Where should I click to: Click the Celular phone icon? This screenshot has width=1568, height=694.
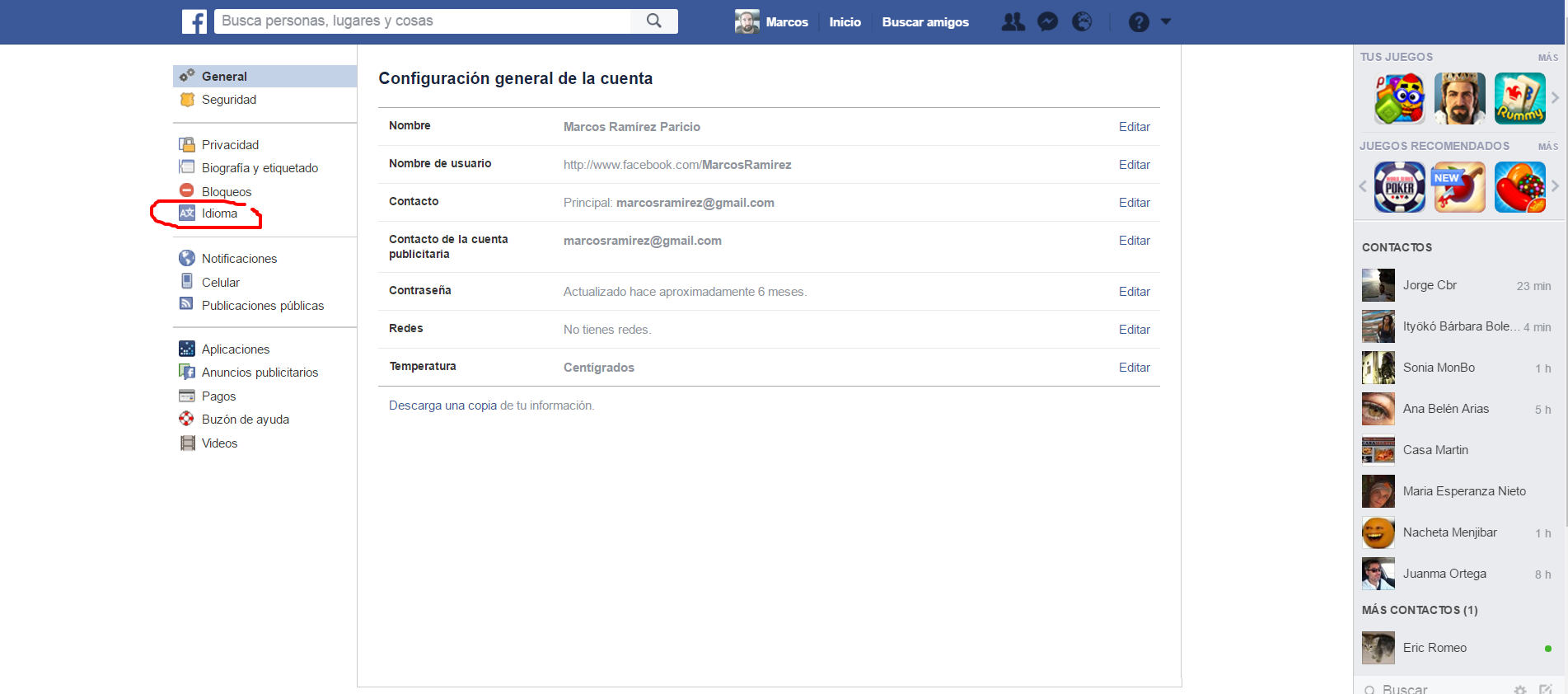(187, 281)
